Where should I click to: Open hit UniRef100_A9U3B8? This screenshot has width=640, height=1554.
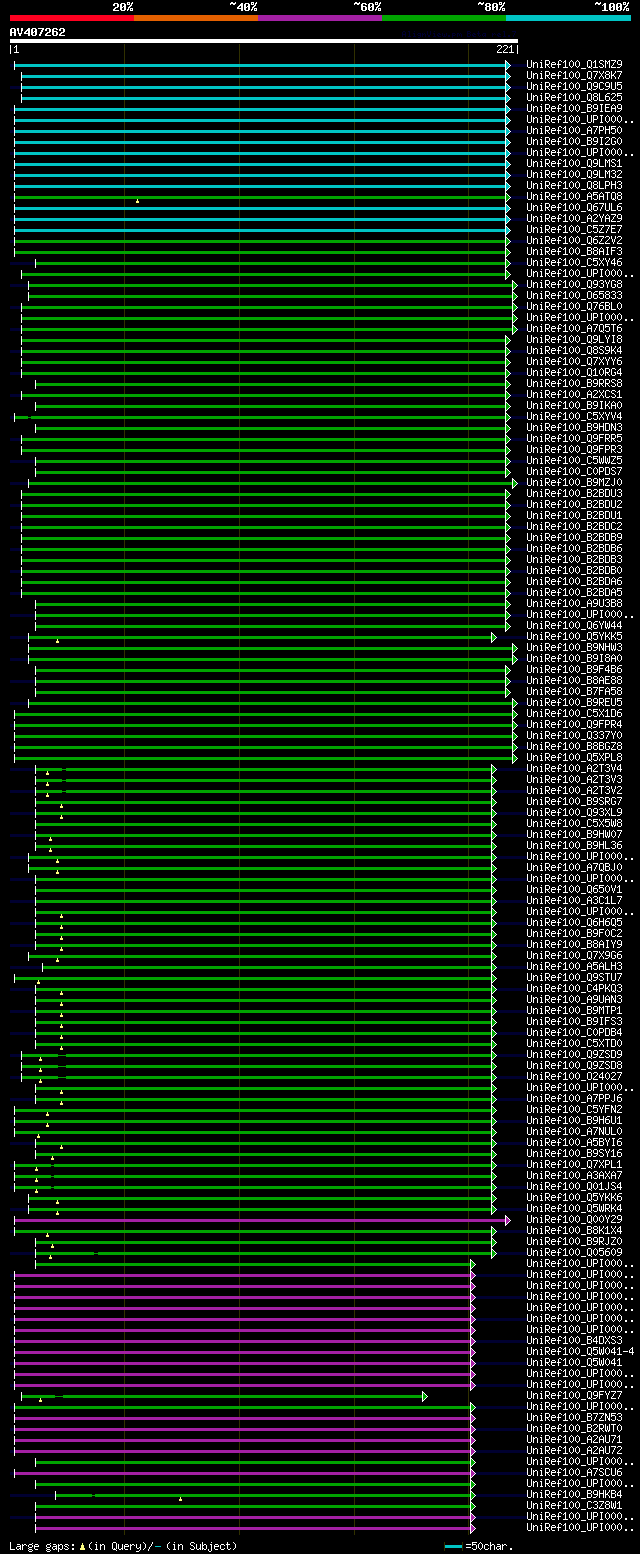(575, 604)
